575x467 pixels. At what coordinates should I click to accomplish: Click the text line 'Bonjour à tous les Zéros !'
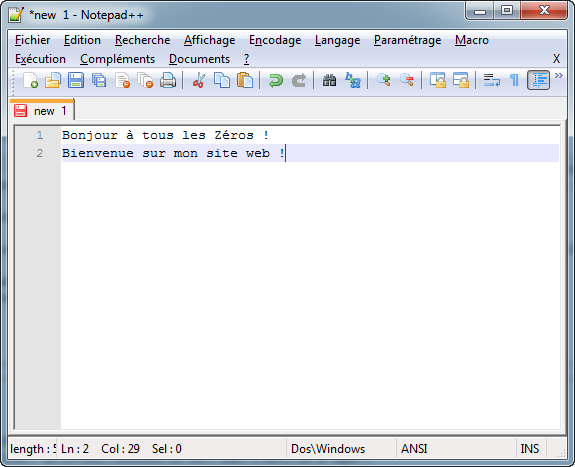point(165,135)
